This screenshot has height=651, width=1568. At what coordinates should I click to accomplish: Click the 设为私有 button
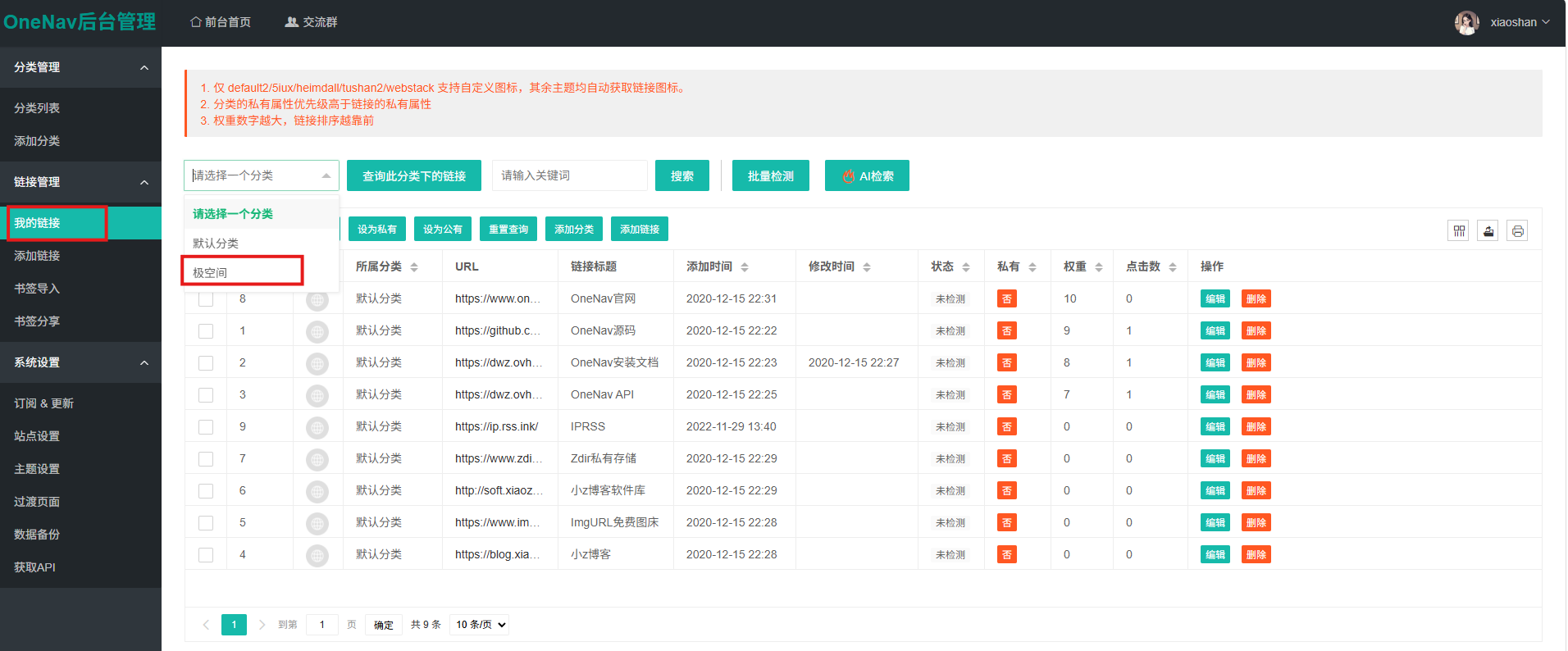click(x=377, y=230)
